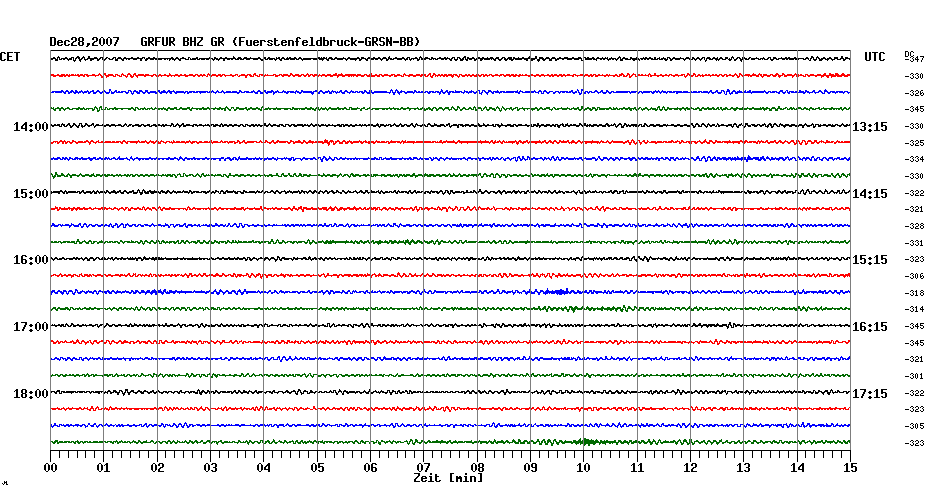This screenshot has height=494, width=930.
Task: Click the "16:15" UTC time label
Action: tap(870, 327)
